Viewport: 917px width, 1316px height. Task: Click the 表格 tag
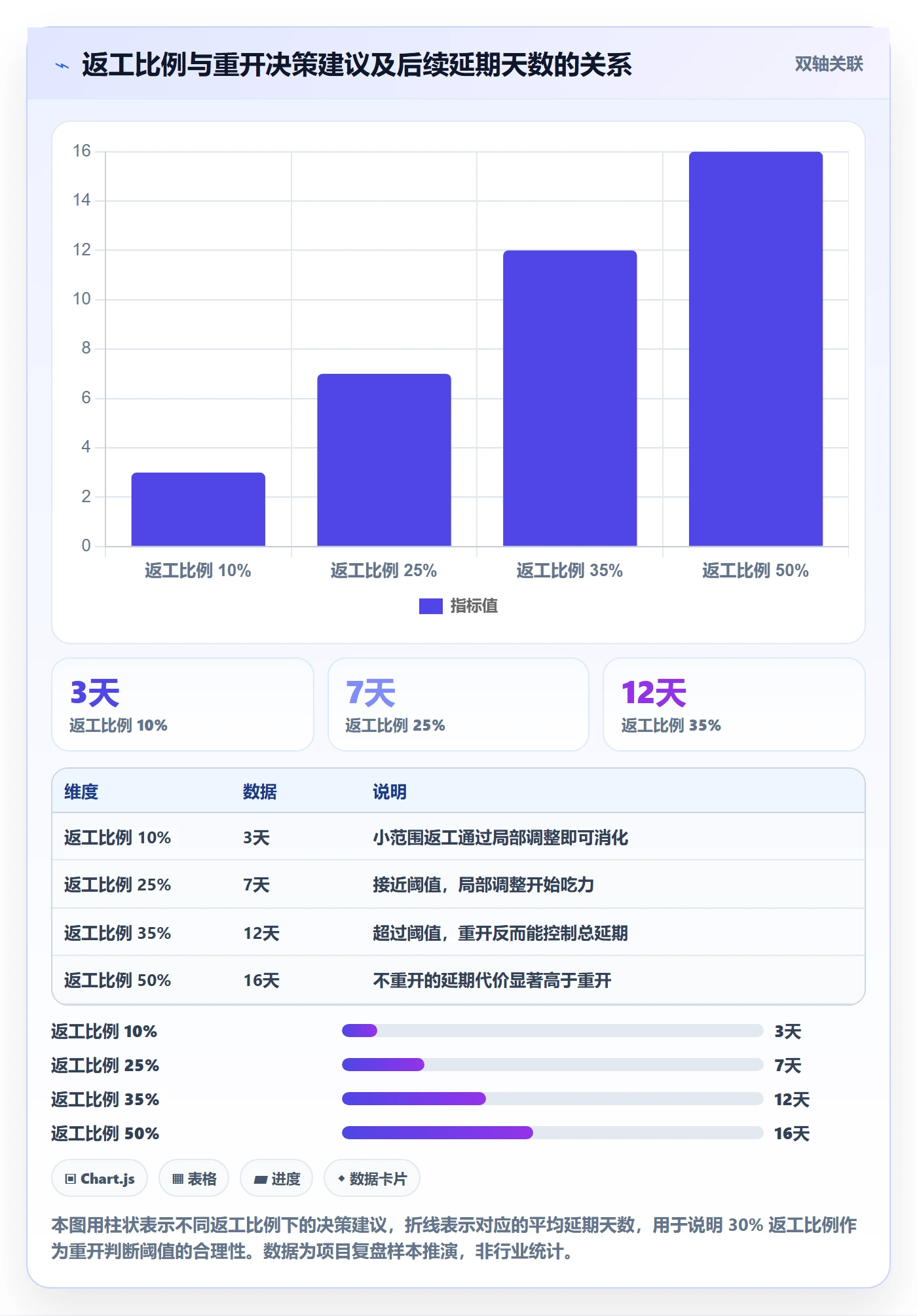pyautogui.click(x=194, y=1179)
